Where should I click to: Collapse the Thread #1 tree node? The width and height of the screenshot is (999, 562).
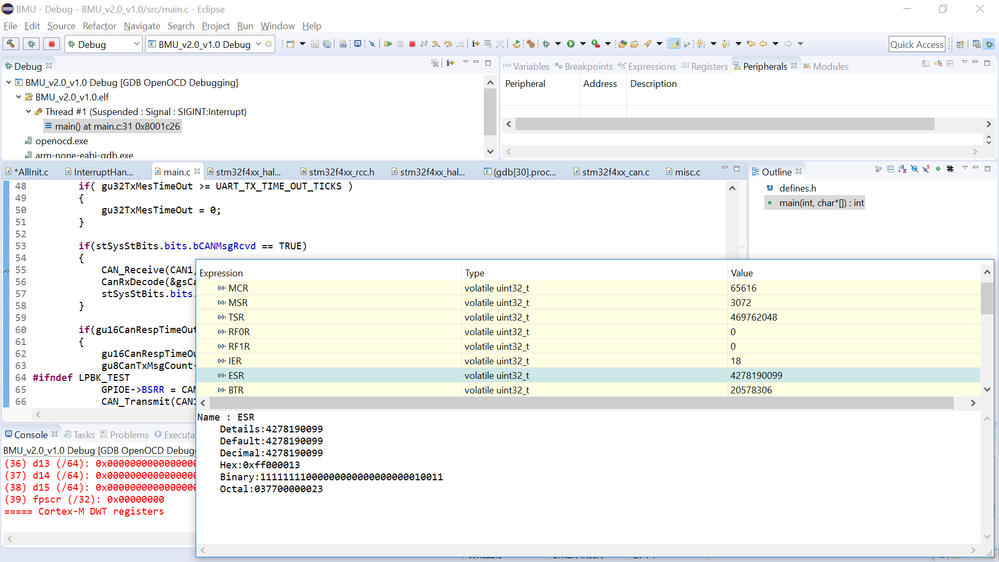pos(29,112)
